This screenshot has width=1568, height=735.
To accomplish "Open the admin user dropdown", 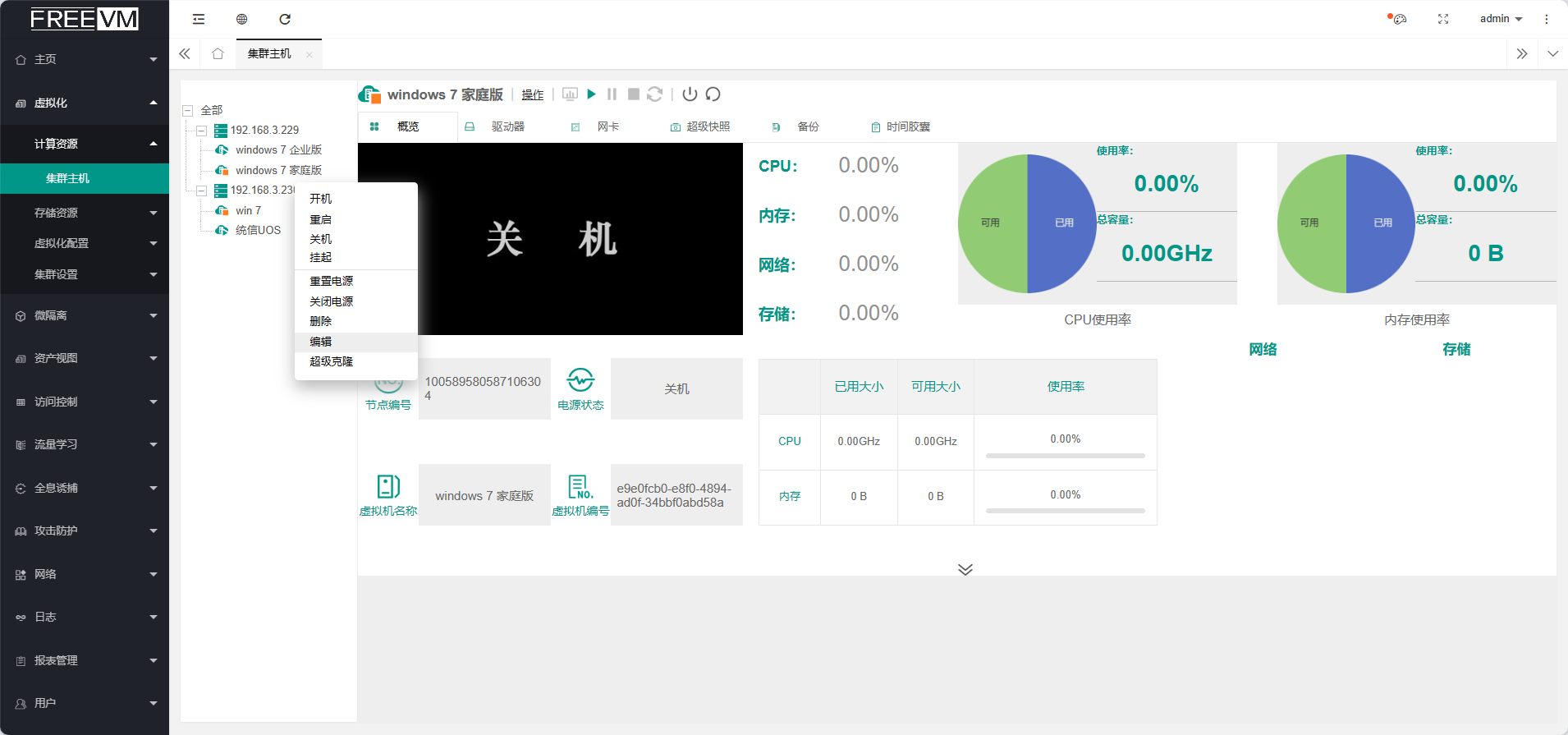I will (1501, 18).
